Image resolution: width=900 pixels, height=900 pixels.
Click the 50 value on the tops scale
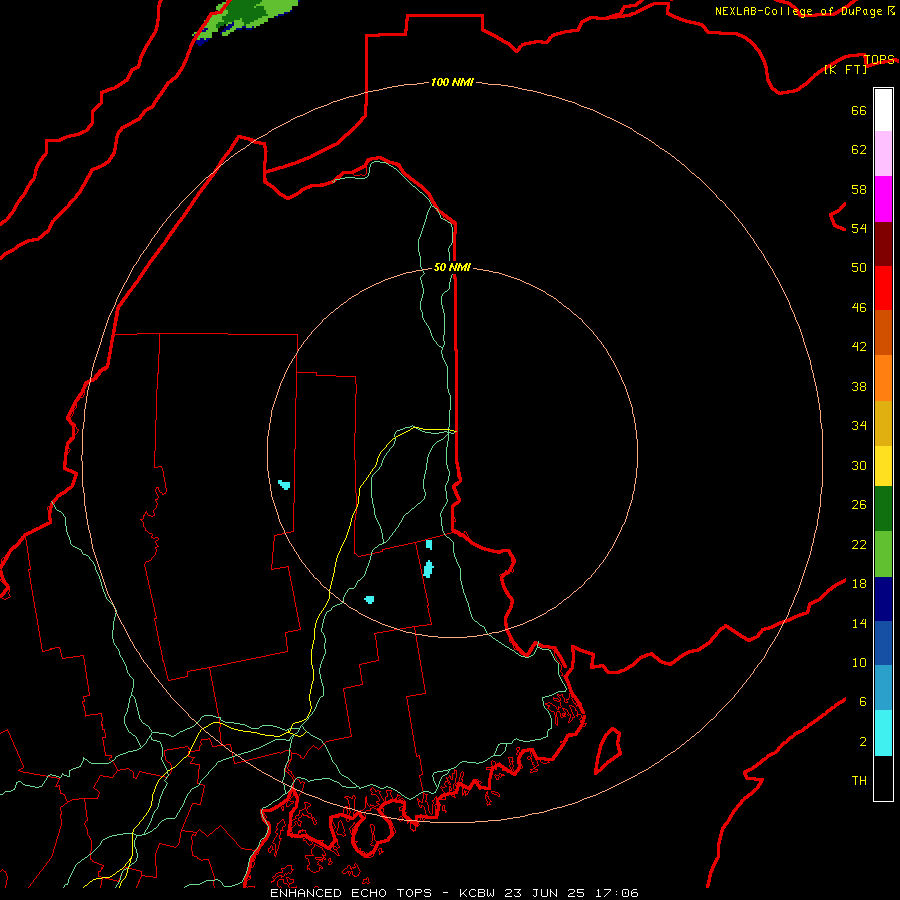click(x=859, y=268)
